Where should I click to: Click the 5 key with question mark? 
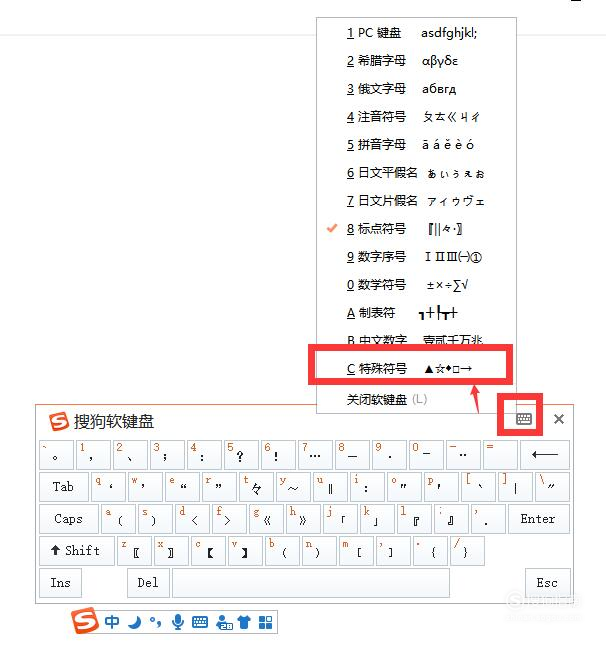point(241,455)
